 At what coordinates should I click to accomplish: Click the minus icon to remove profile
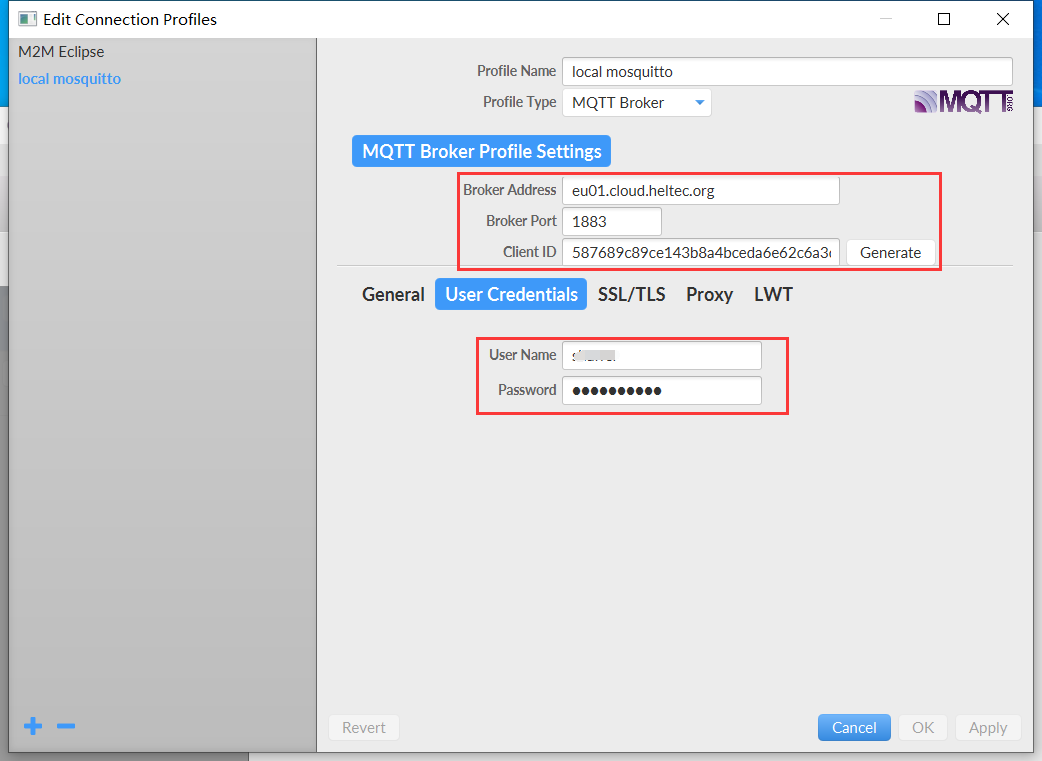point(66,726)
